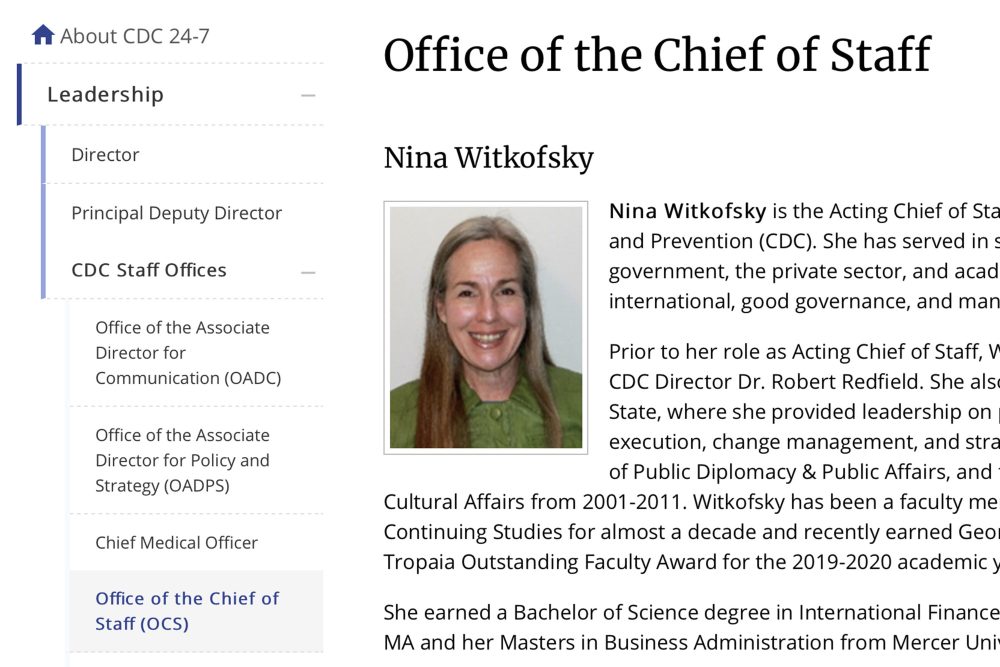Click the home icon beside About CDC 24-7

pyautogui.click(x=42, y=36)
